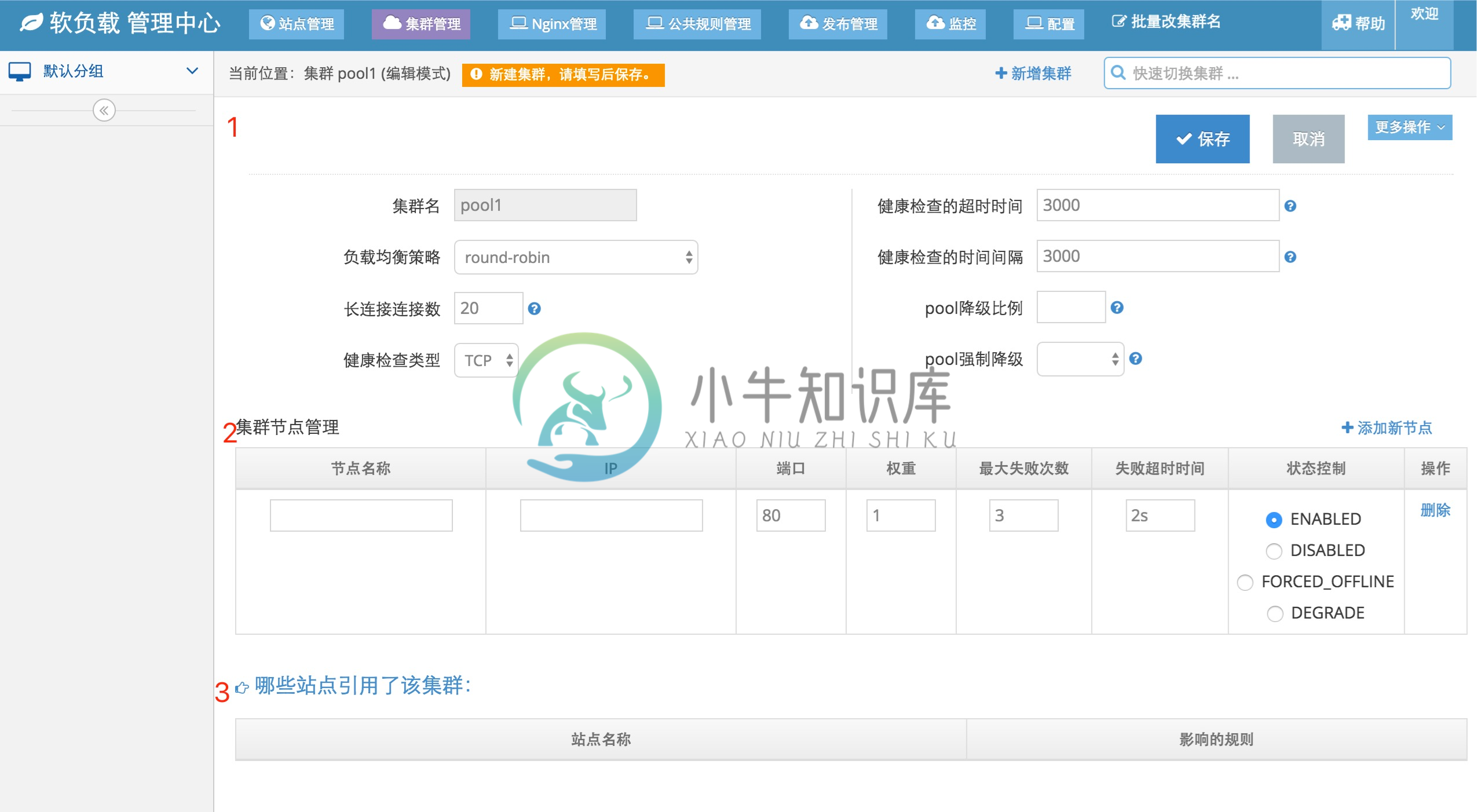Click the 保存 save button
The height and width of the screenshot is (812, 1477).
1202,139
